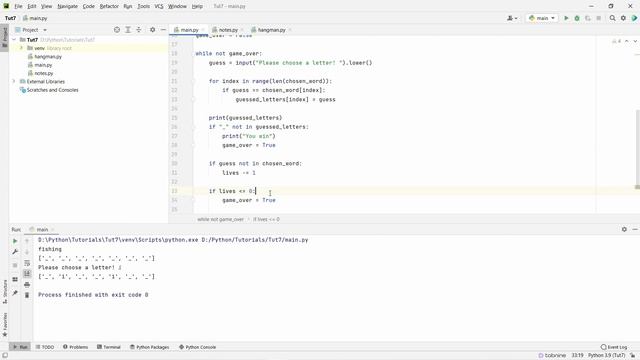Image resolution: width=640 pixels, height=360 pixels.
Task: Click the grey stop square in top toolbar
Action: (x=598, y=18)
